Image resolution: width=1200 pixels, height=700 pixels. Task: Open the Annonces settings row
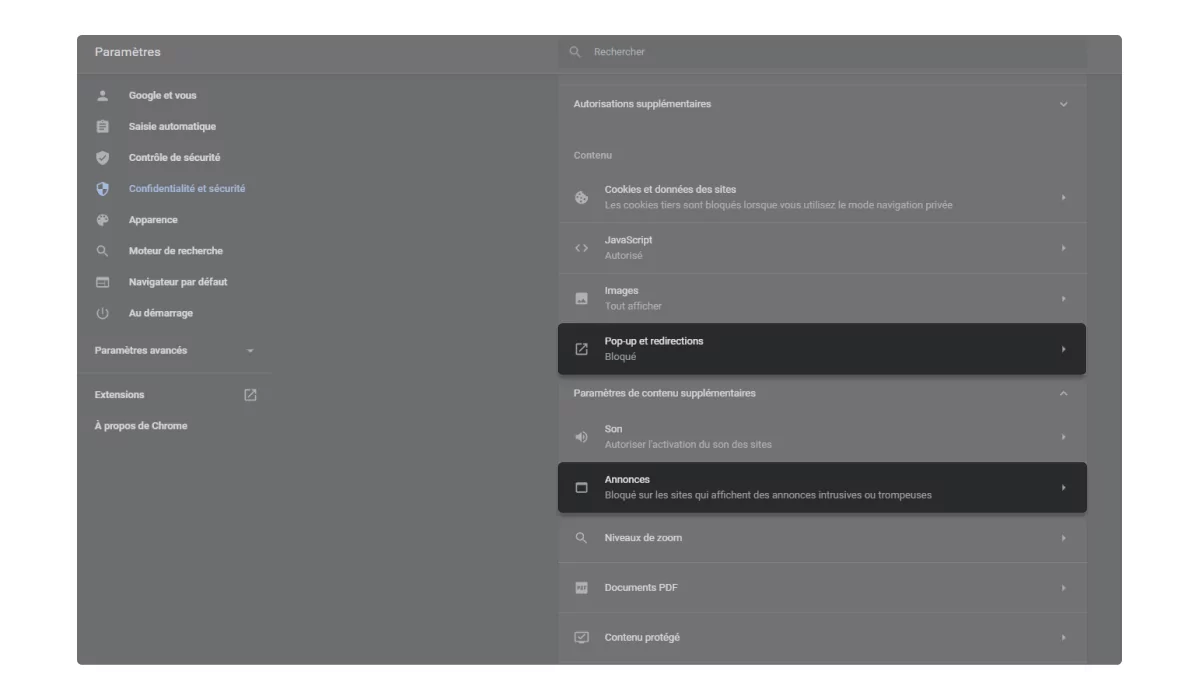click(822, 487)
